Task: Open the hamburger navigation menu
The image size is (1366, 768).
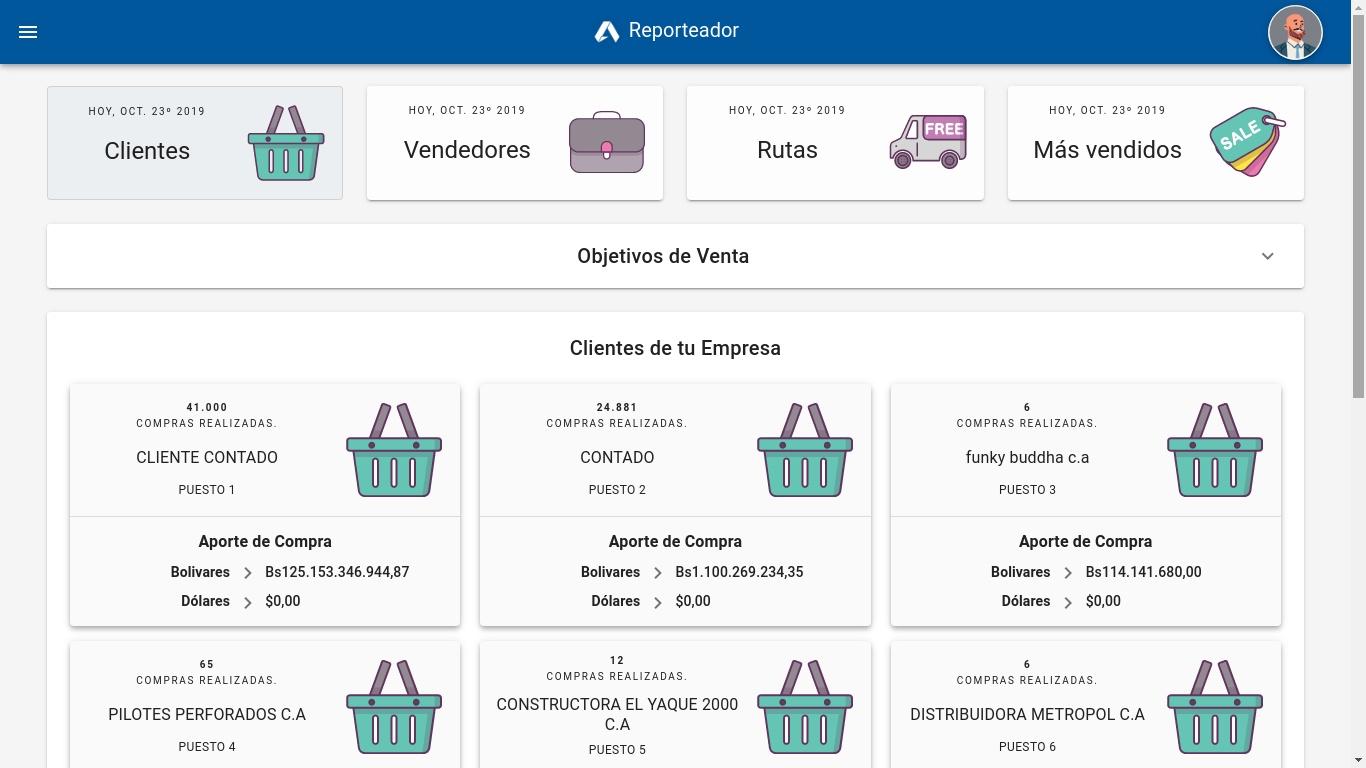Action: tap(28, 32)
